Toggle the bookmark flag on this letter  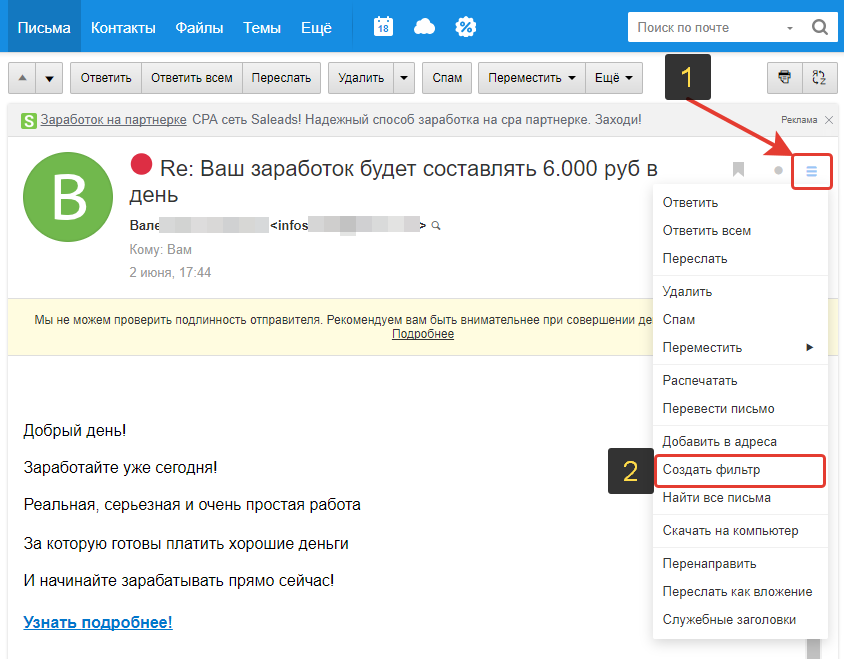point(738,170)
